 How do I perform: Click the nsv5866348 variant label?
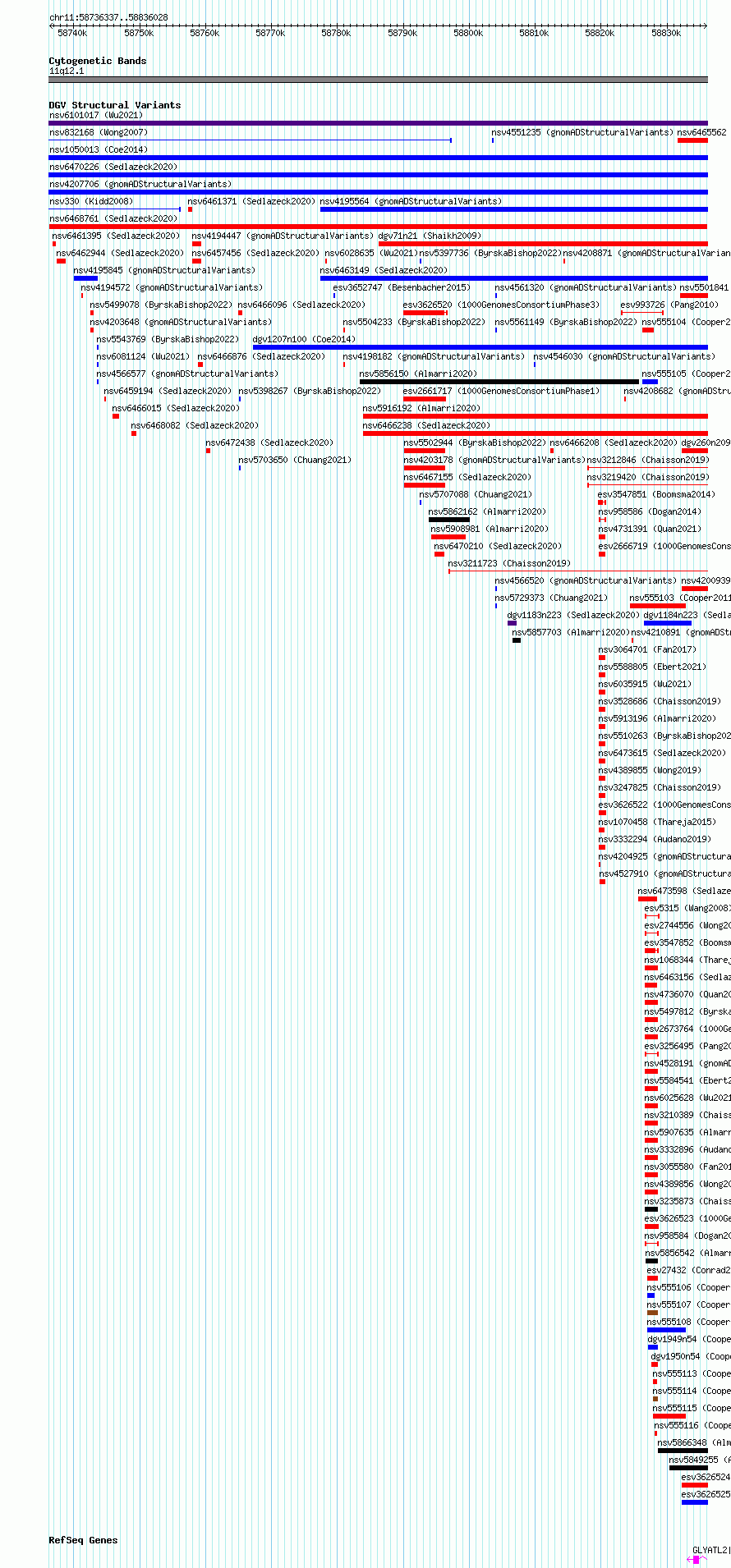694,1442
